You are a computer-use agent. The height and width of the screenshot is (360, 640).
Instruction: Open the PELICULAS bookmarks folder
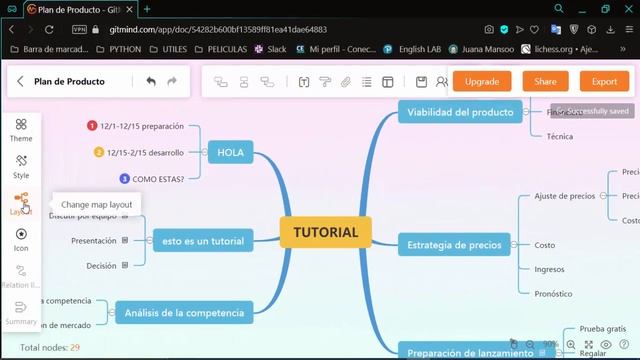pyautogui.click(x=221, y=49)
